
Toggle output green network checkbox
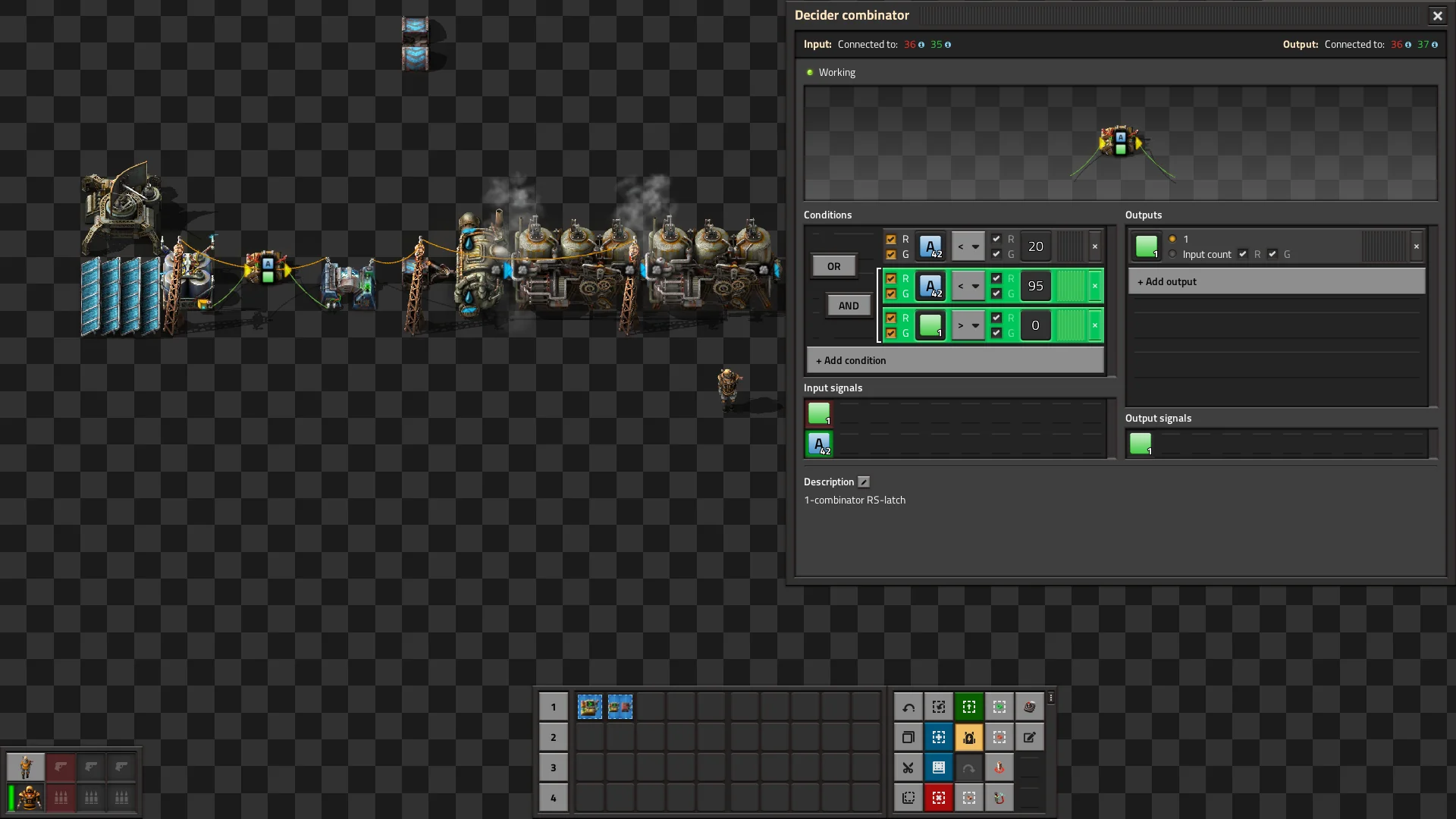pos(1272,254)
